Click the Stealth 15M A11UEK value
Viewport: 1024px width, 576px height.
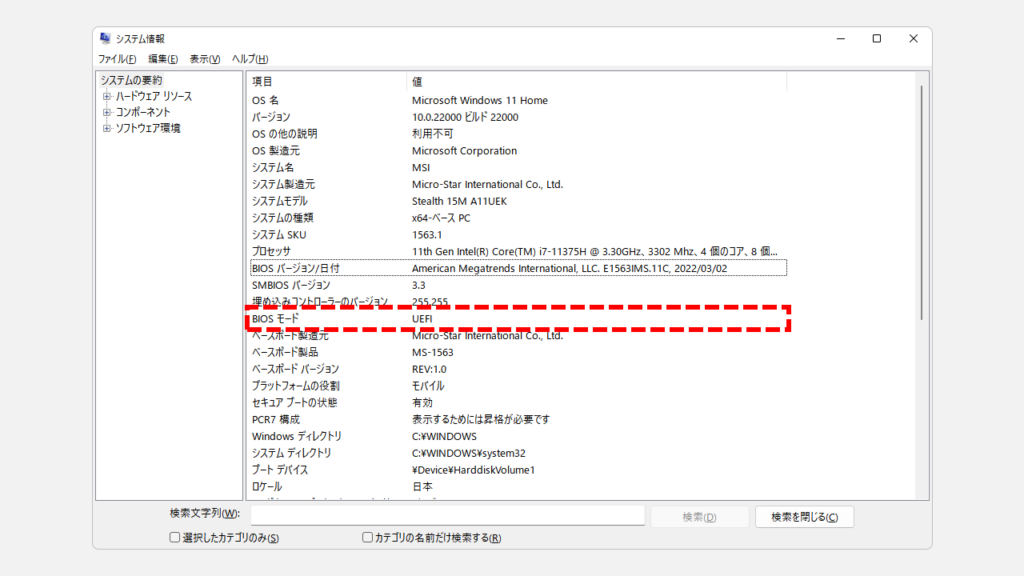459,201
